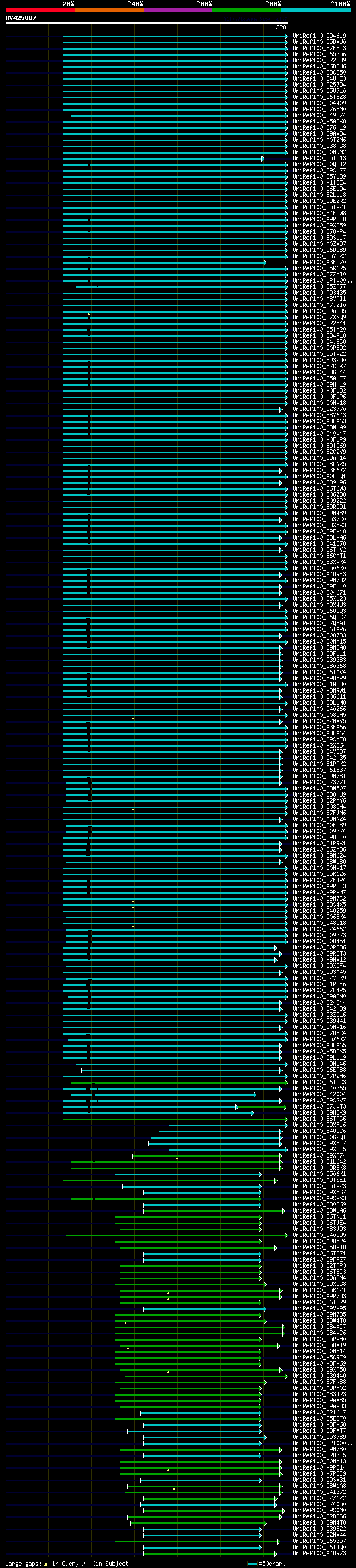Click the UniRef100_C0P892 label
The height and width of the screenshot is (1568, 356).
[x=319, y=348]
